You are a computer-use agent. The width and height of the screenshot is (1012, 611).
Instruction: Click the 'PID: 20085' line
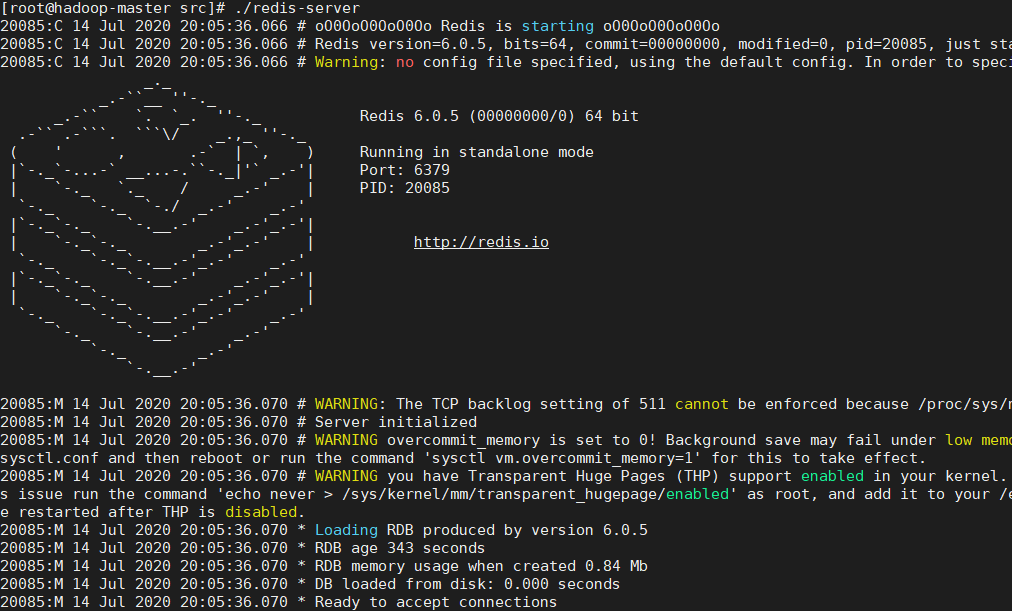[x=405, y=188]
